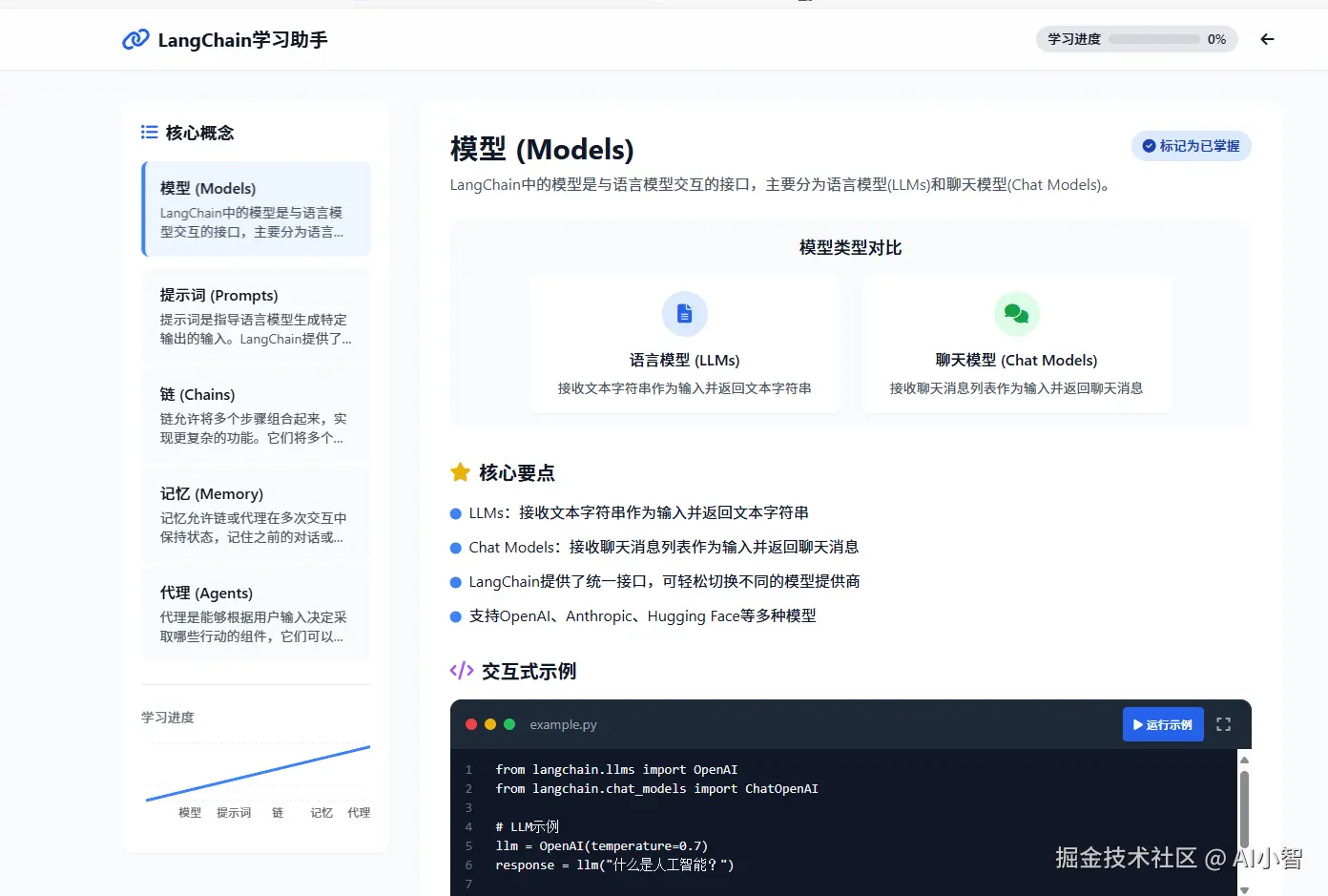Open 链 (Chains) concept
Screen dimensions: 1328x896
coord(256,416)
